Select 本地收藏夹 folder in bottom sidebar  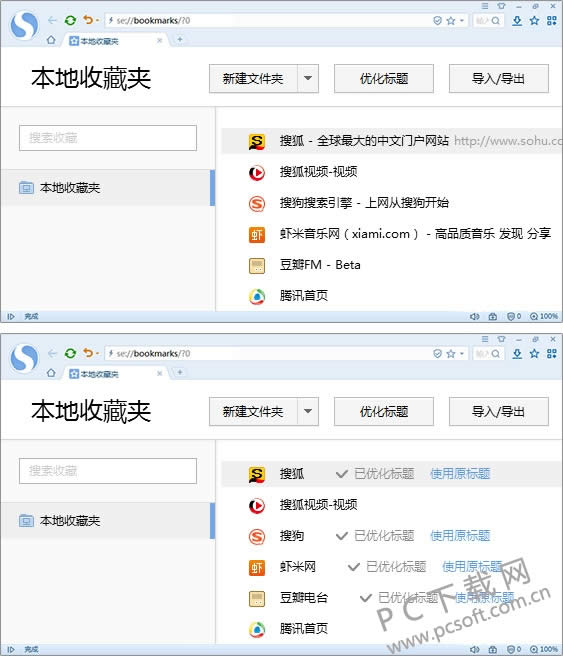(x=107, y=520)
